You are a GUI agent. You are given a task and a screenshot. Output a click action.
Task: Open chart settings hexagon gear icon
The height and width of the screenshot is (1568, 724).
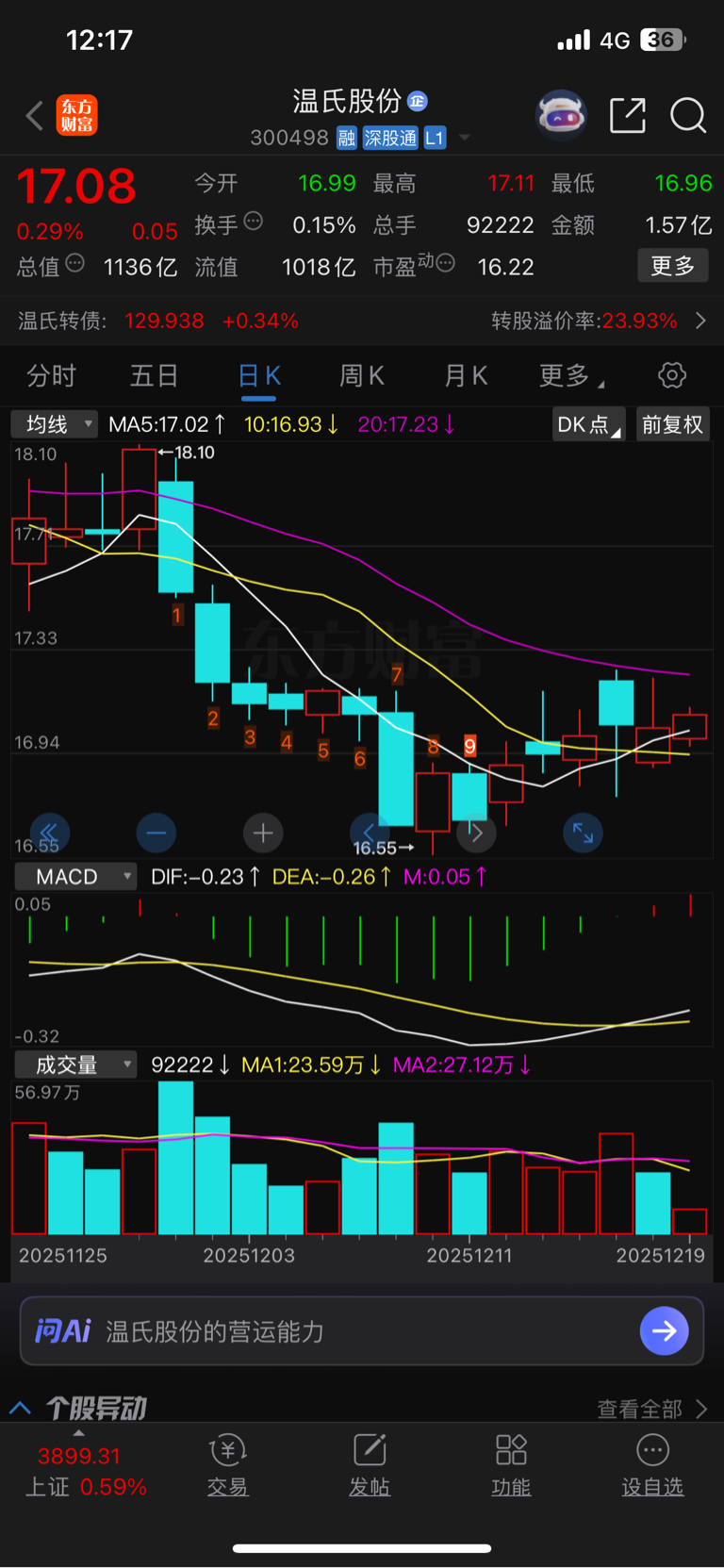point(672,375)
